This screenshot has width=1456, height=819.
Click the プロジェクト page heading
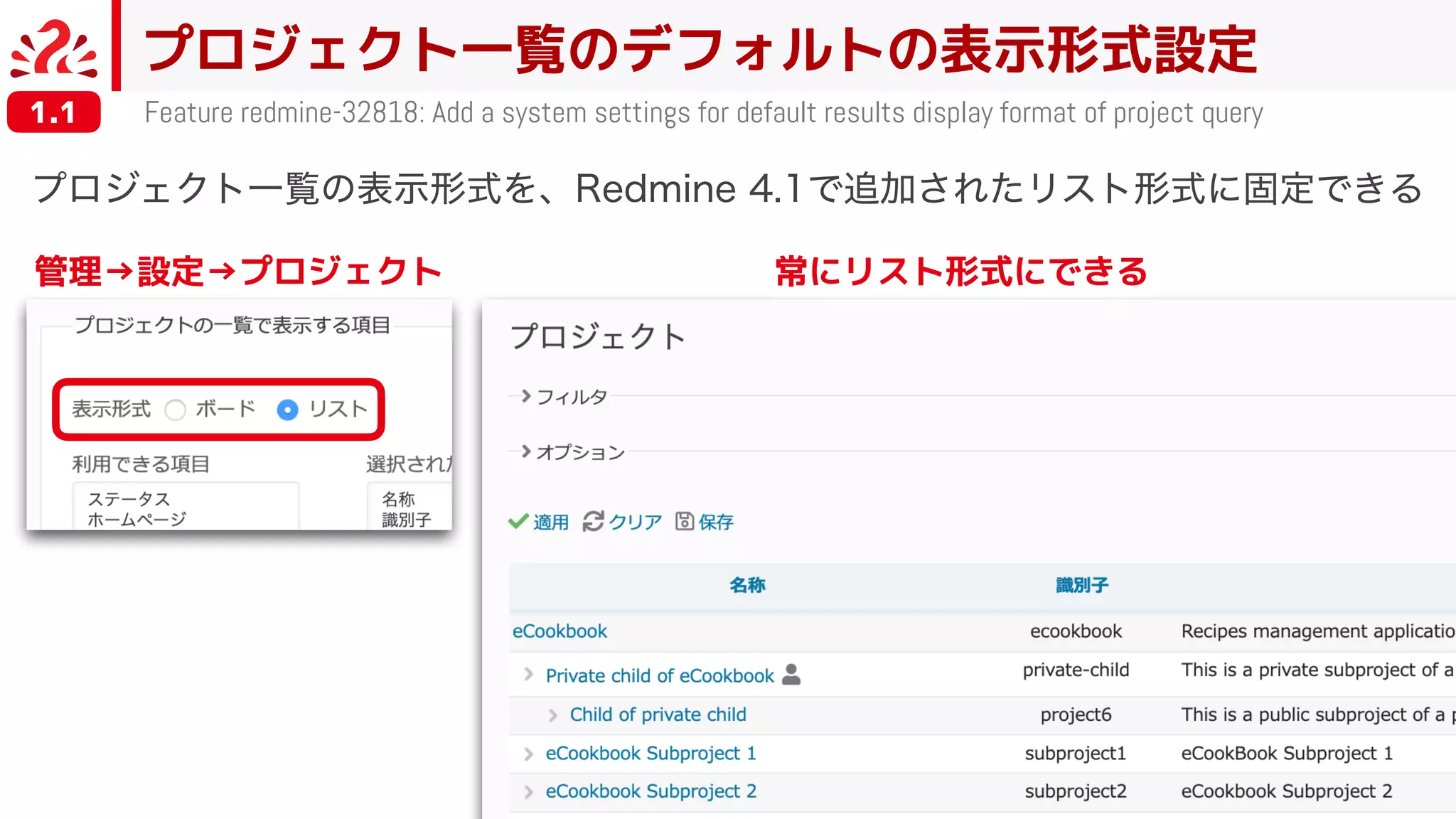598,336
